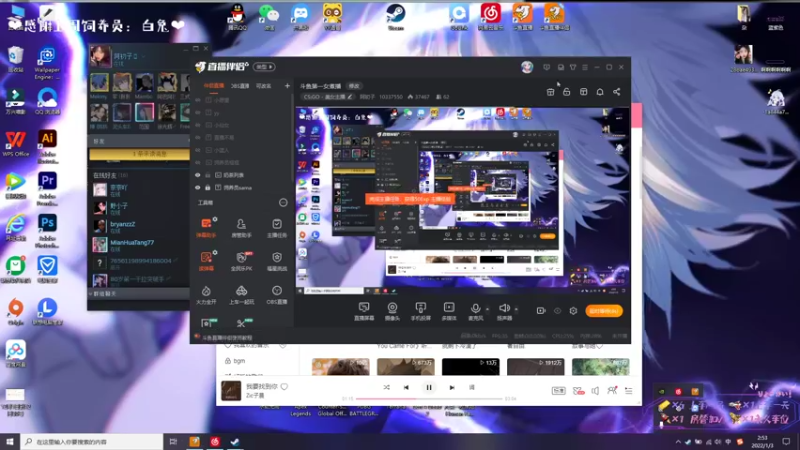This screenshot has width=800, height=450.
Task: Expand the microphone options arrow
Action: tap(487, 309)
